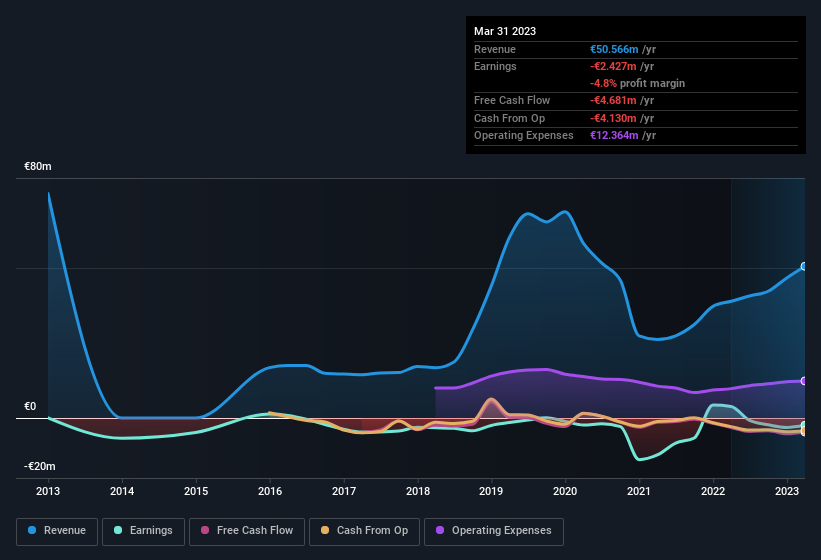Click the 2013 x-axis label
821x560 pixels.
[48, 491]
